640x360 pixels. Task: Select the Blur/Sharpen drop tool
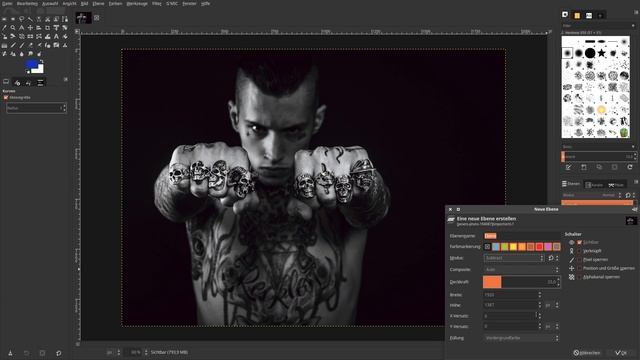coord(21,53)
